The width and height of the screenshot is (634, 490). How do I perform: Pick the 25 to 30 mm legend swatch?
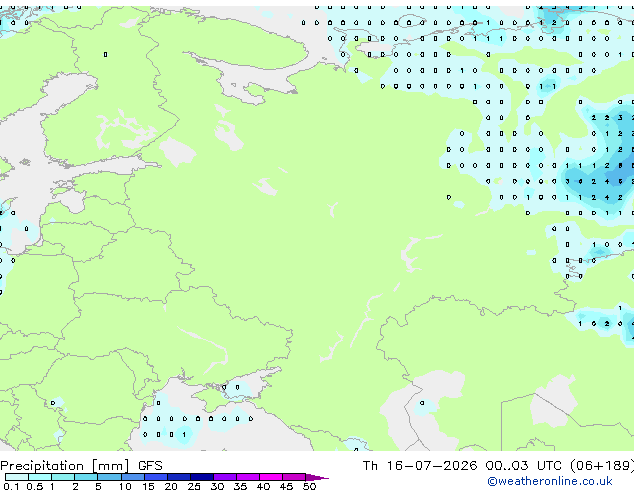click(x=202, y=477)
